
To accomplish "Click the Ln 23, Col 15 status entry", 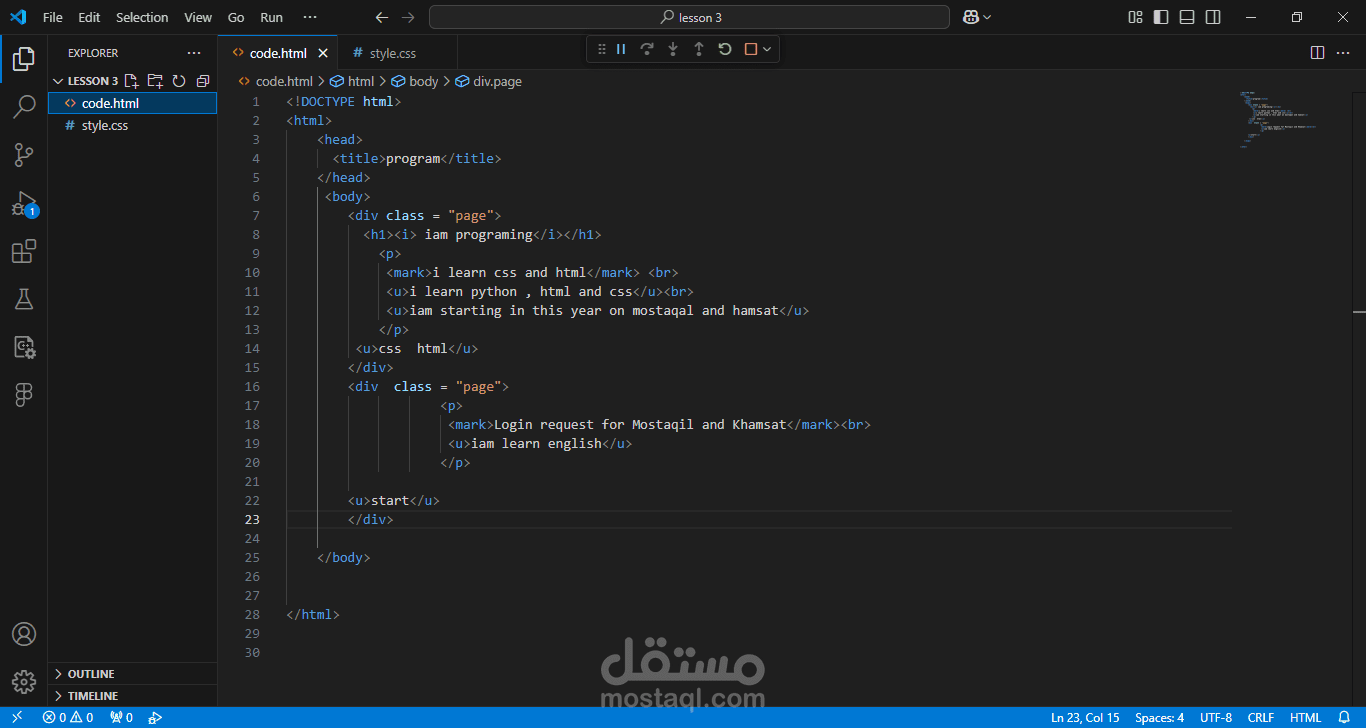I will tap(1085, 717).
